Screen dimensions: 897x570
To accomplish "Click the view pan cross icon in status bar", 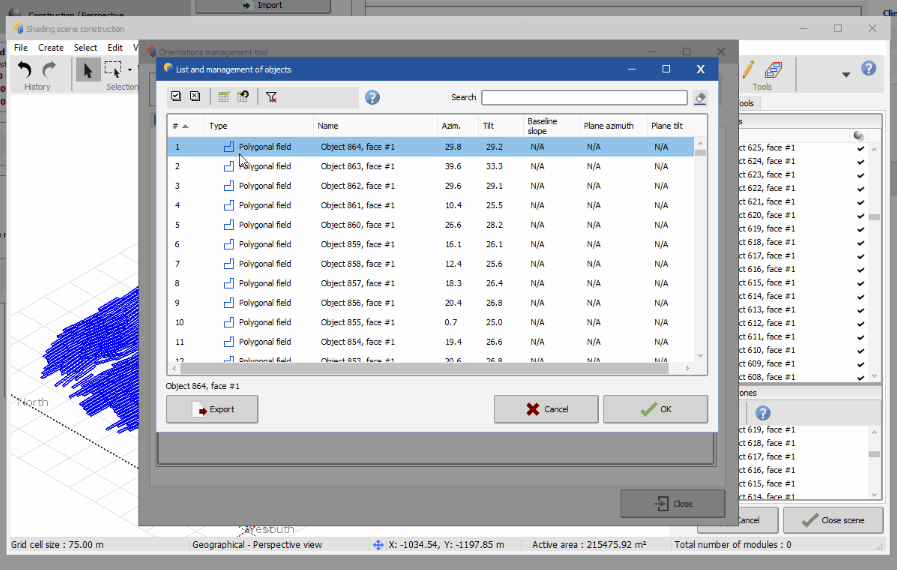I will click(378, 545).
